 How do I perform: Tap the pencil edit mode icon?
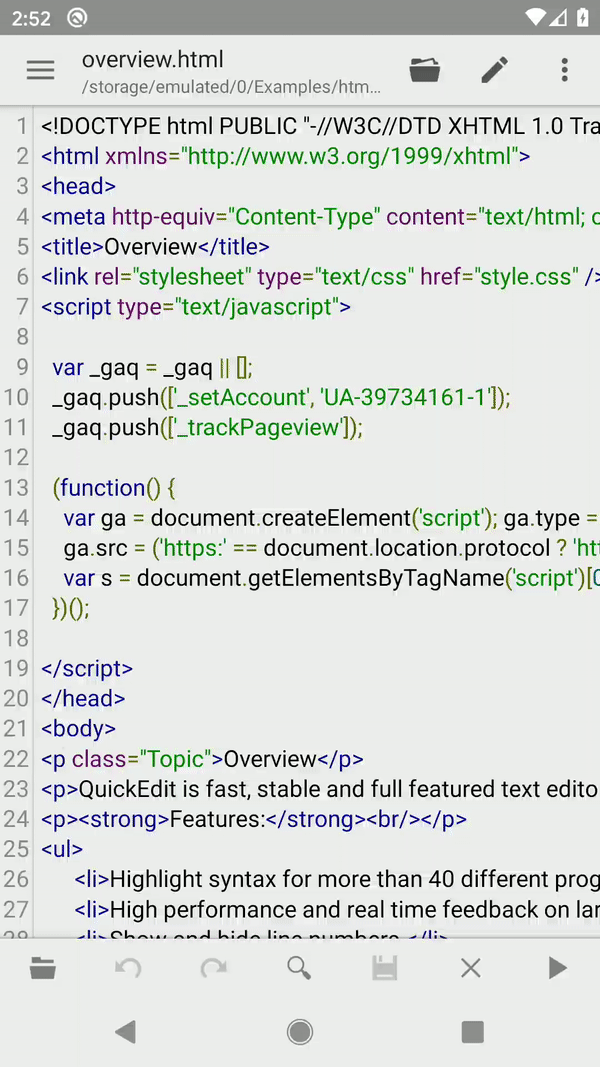[494, 70]
